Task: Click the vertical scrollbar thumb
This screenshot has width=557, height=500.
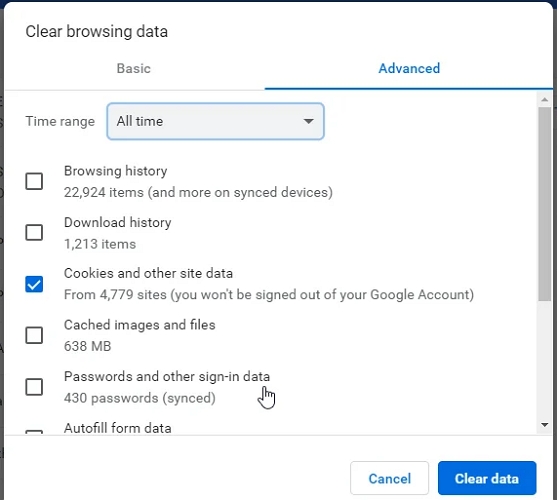Action: click(x=545, y=204)
